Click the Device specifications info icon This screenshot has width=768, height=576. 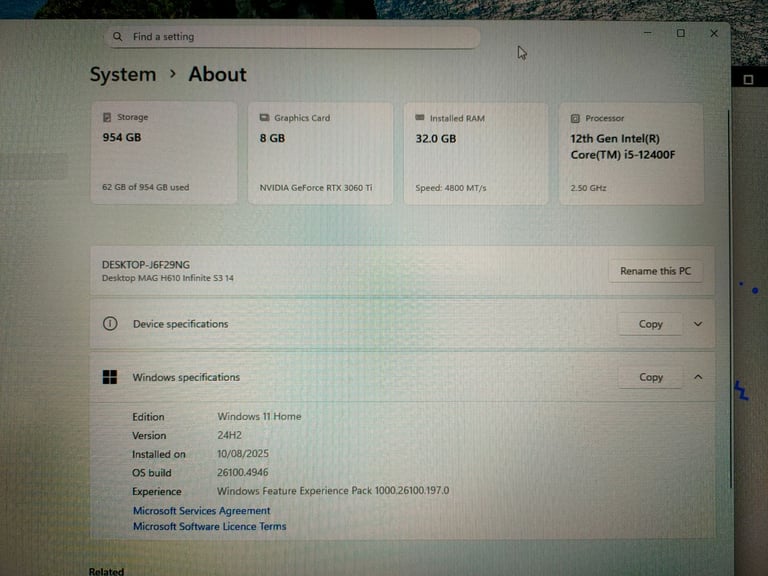pos(110,324)
